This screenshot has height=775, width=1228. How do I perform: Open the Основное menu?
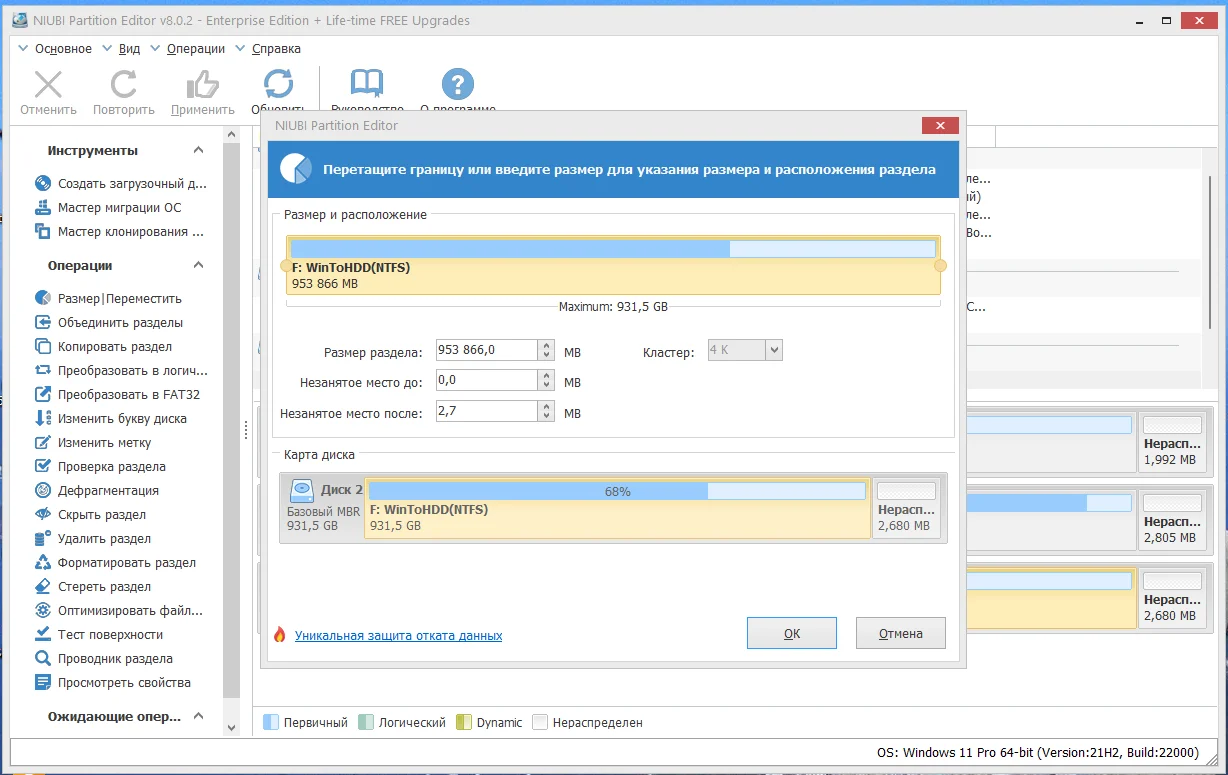[x=63, y=48]
